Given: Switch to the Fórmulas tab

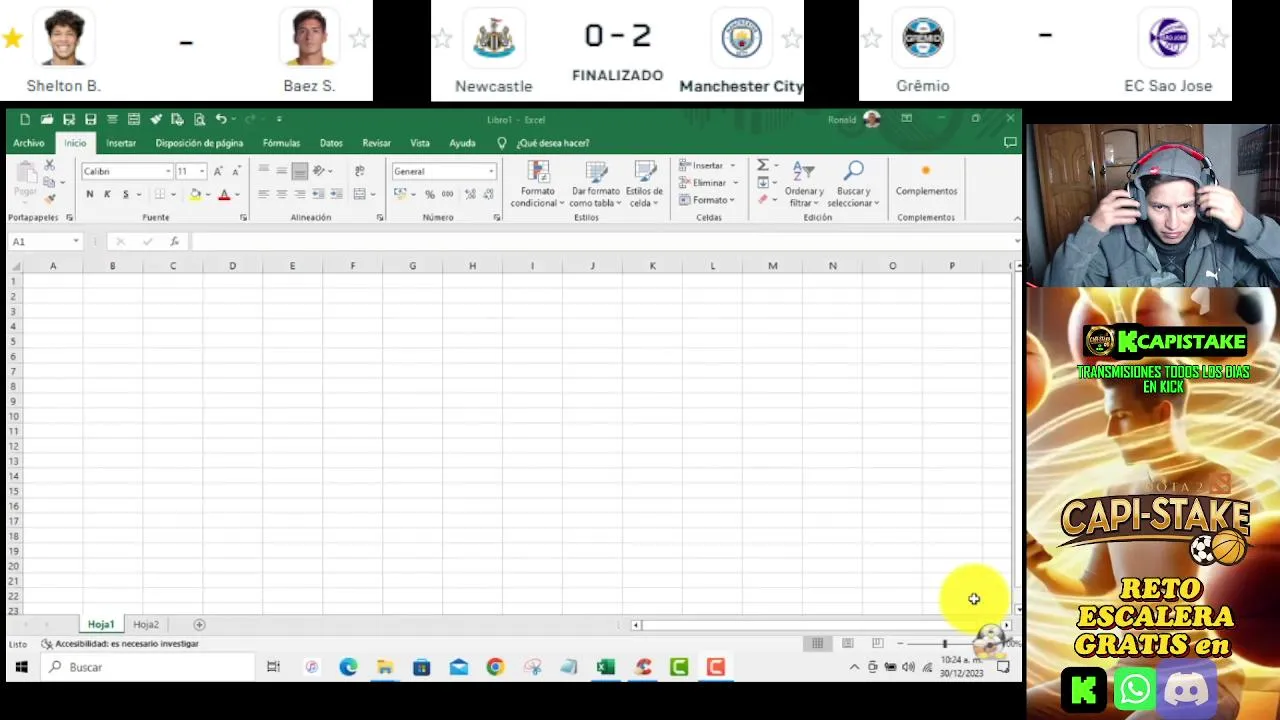Looking at the screenshot, I should [x=281, y=143].
